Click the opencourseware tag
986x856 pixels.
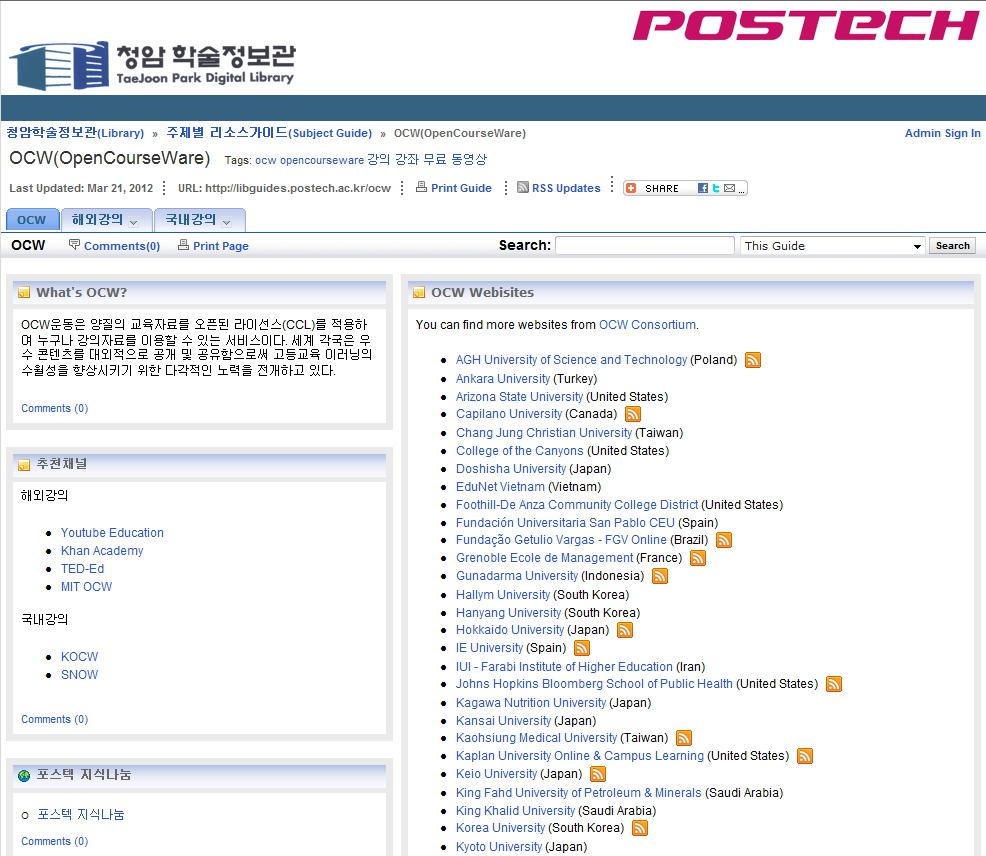322,160
